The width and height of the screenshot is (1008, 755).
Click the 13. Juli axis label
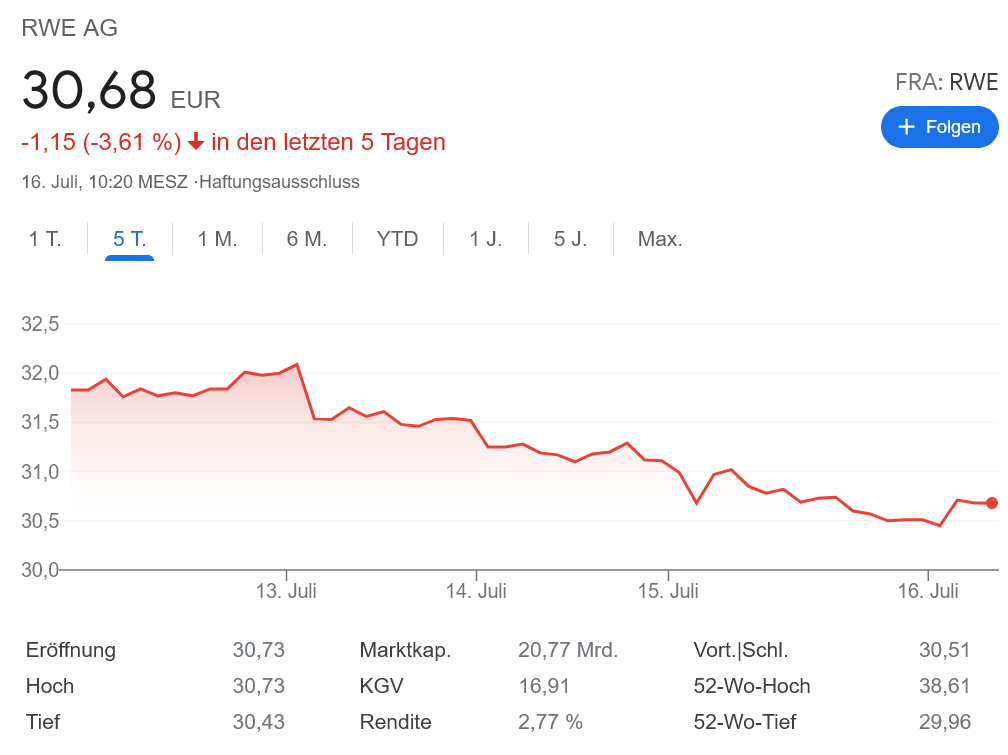286,591
